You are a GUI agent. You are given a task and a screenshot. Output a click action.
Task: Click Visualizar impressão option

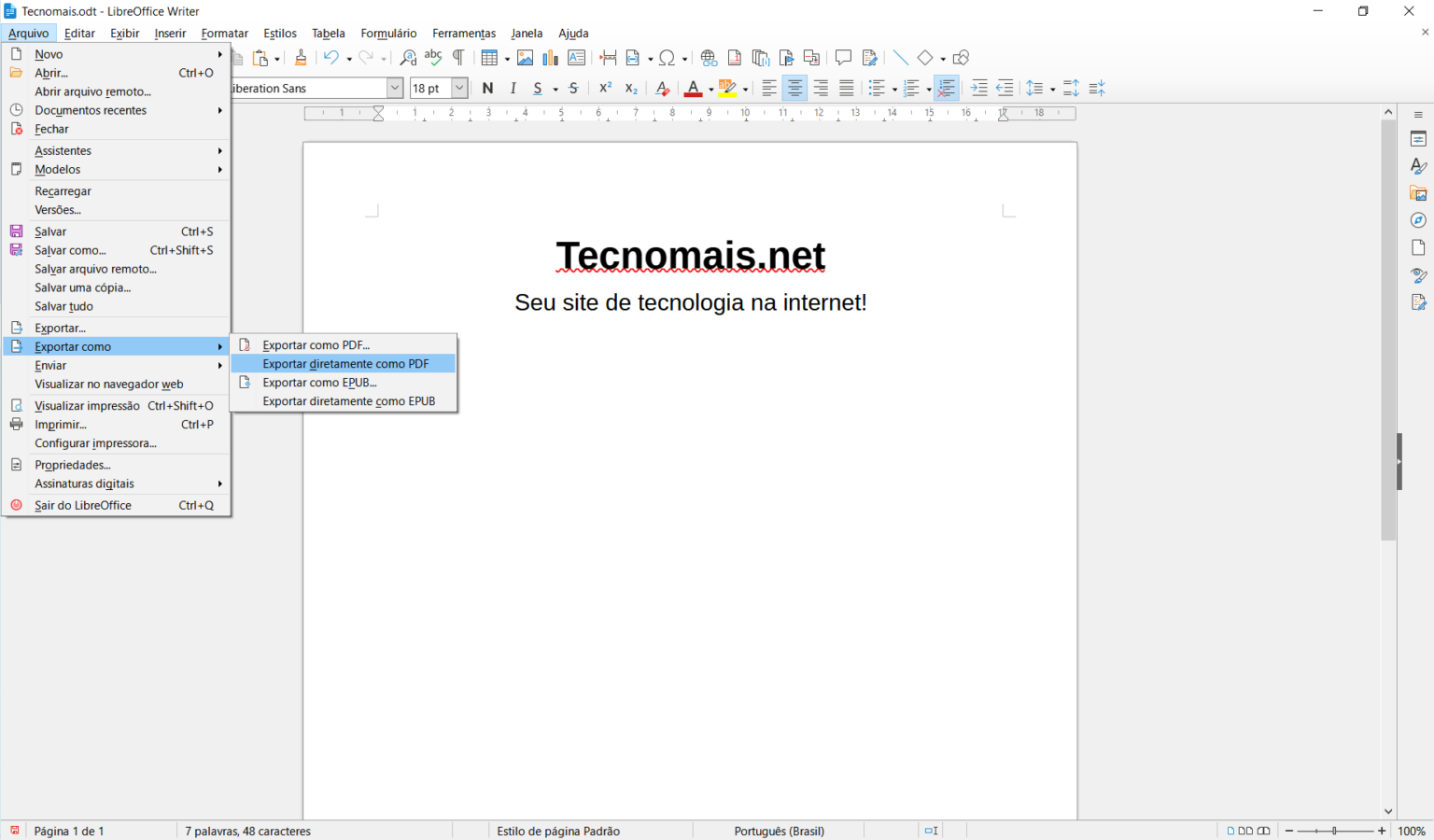click(x=87, y=405)
